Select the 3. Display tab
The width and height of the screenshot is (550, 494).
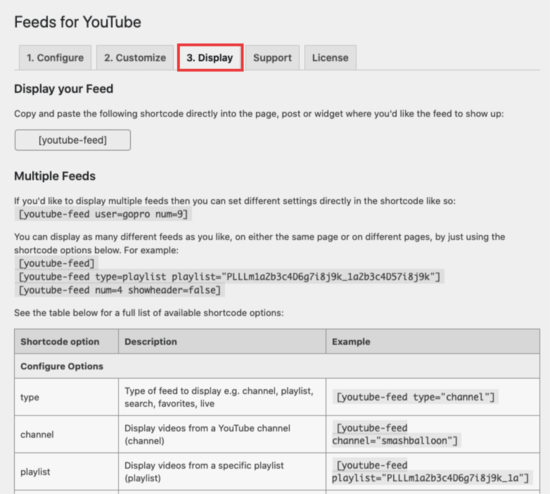click(210, 58)
